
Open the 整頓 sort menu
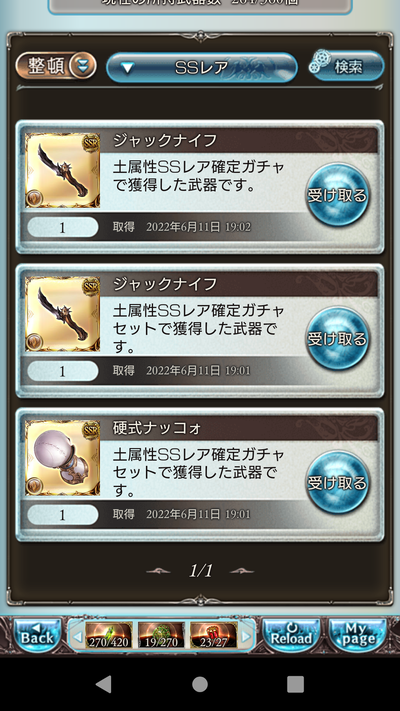pos(56,66)
